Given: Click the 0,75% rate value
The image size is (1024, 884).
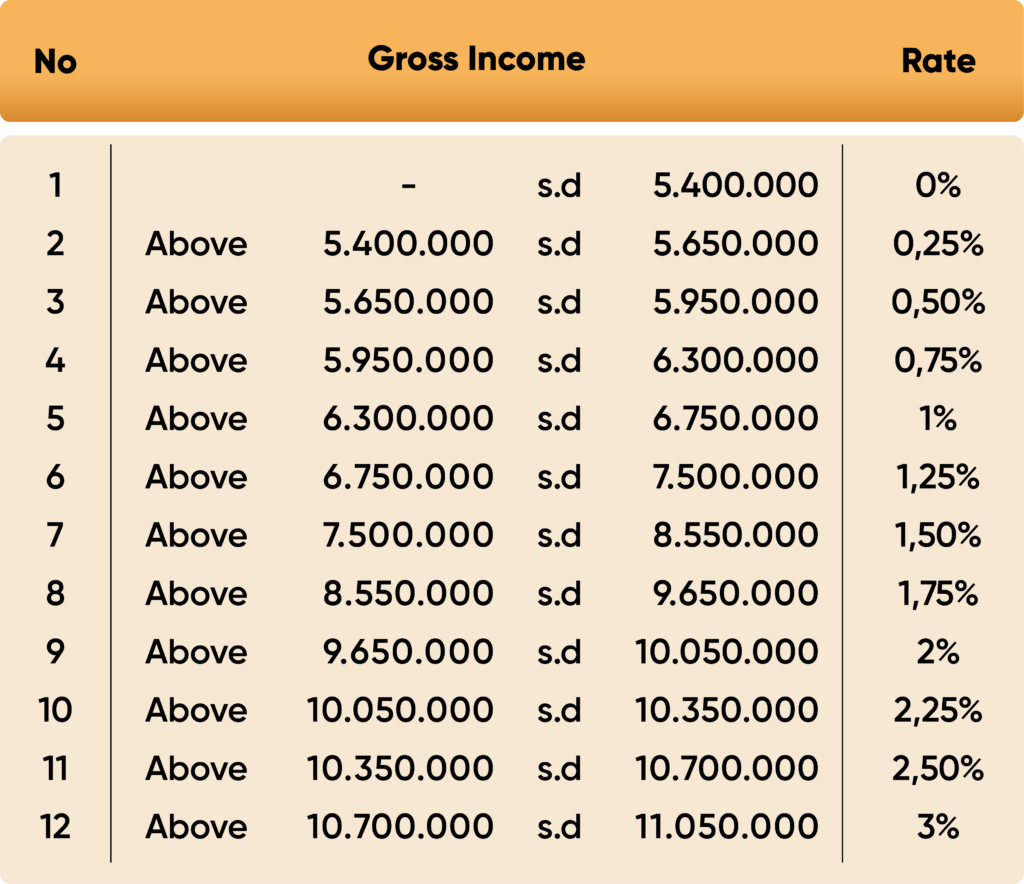Looking at the screenshot, I should [938, 360].
